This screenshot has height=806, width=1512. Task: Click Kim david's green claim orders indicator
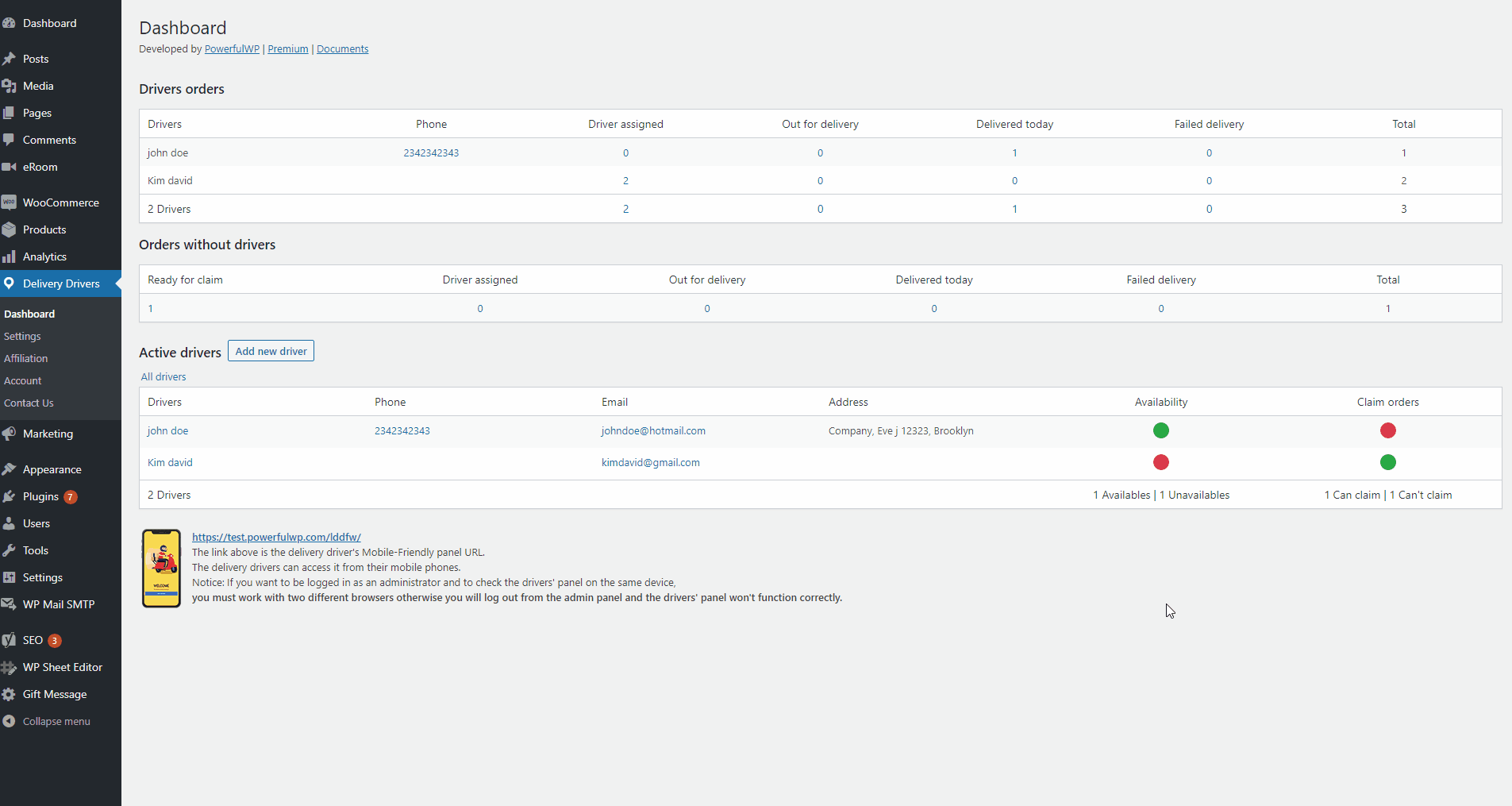click(1388, 462)
